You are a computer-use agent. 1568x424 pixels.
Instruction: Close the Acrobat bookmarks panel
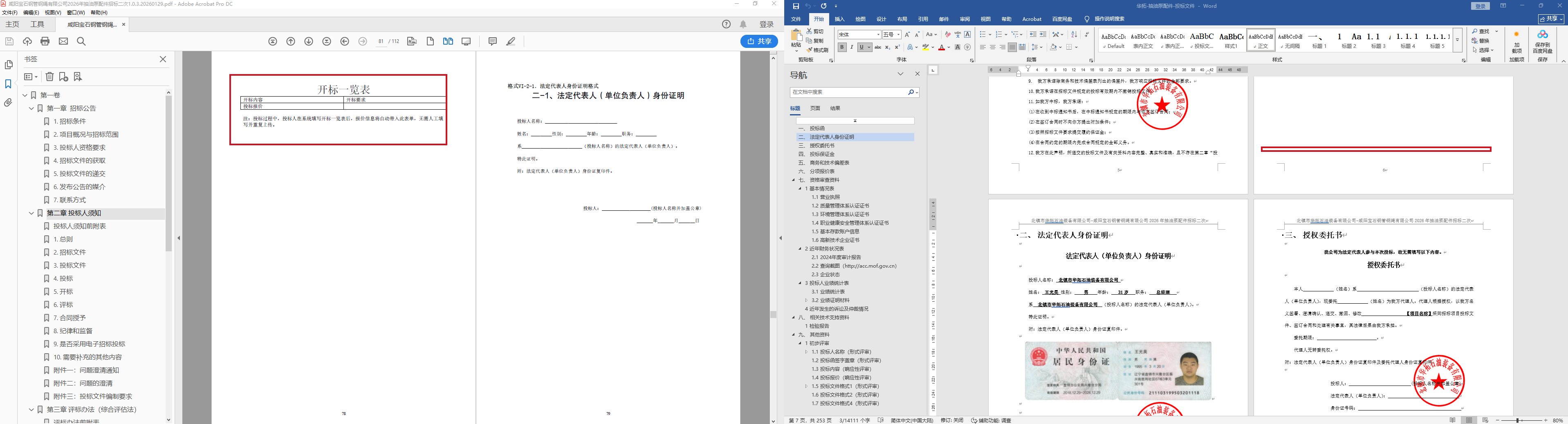point(162,59)
